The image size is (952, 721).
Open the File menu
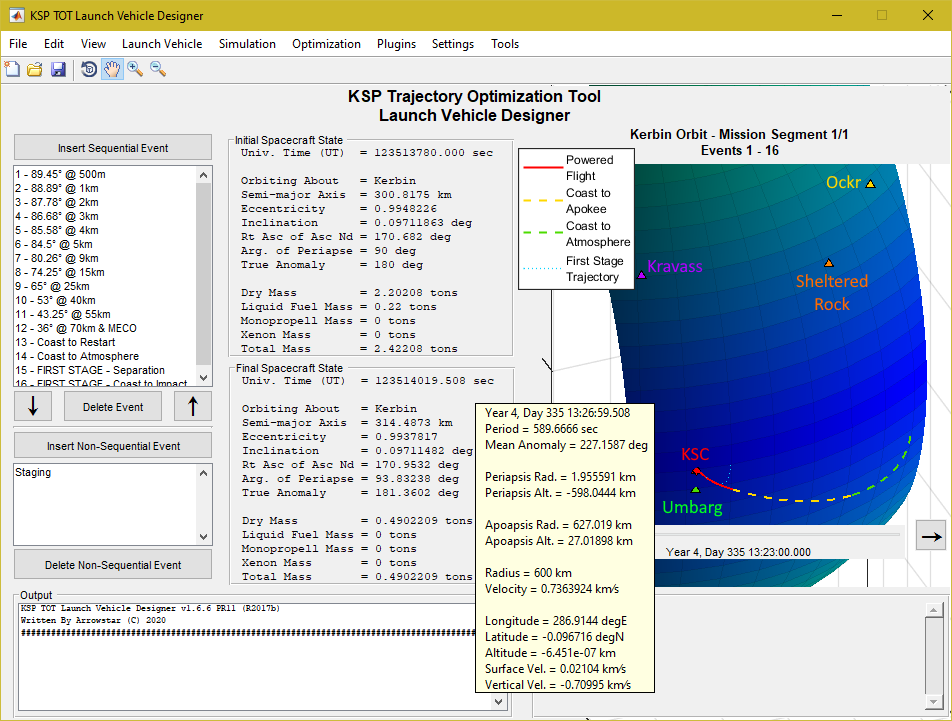click(x=18, y=44)
